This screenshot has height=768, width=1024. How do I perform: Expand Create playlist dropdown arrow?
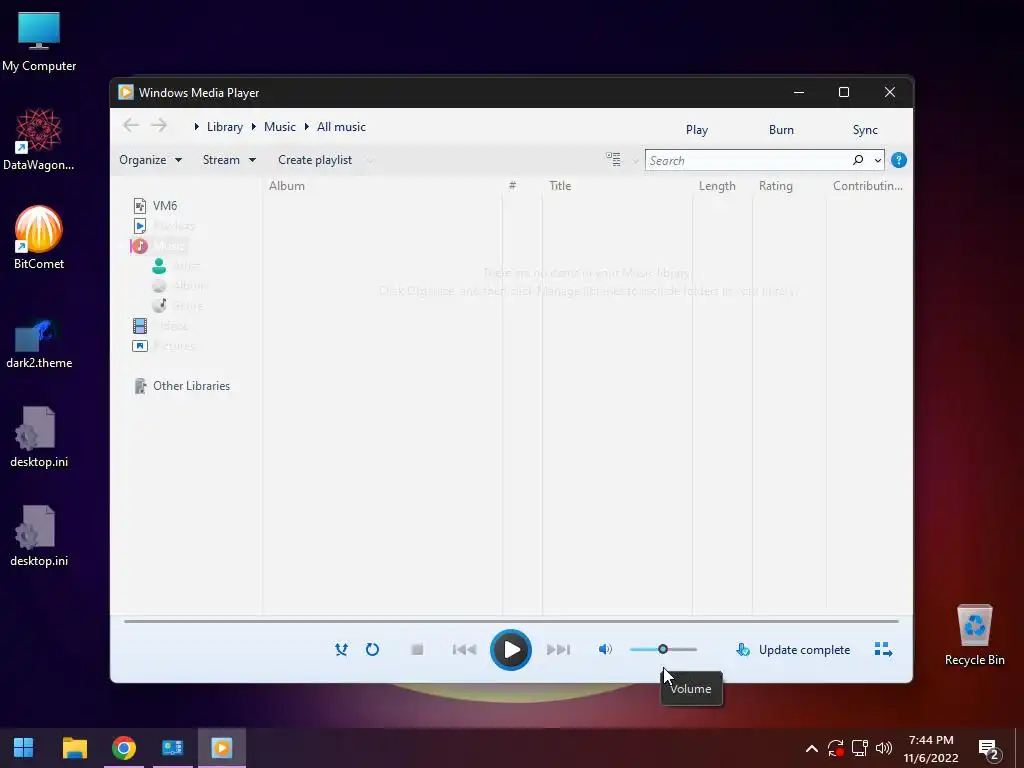tap(370, 161)
